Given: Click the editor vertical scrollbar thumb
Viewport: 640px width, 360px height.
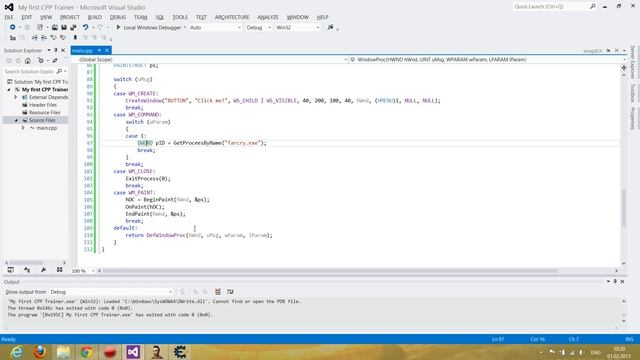Looking at the screenshot, I should (x=624, y=208).
